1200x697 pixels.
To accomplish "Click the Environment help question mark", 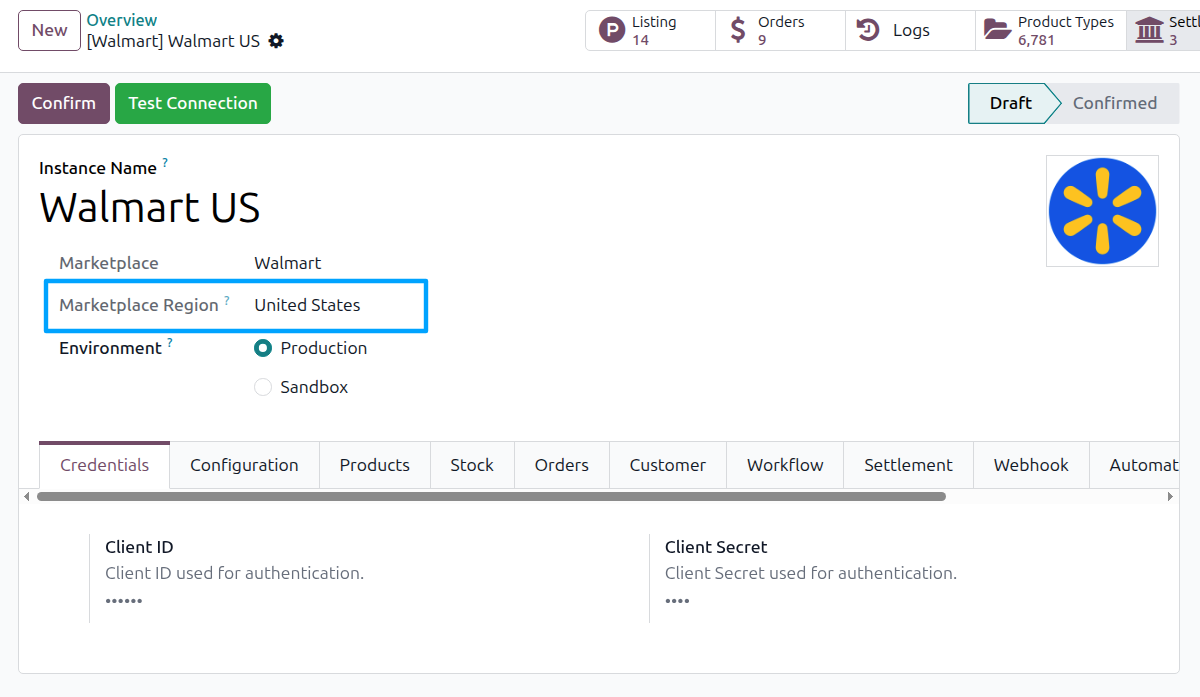I will pyautogui.click(x=170, y=343).
